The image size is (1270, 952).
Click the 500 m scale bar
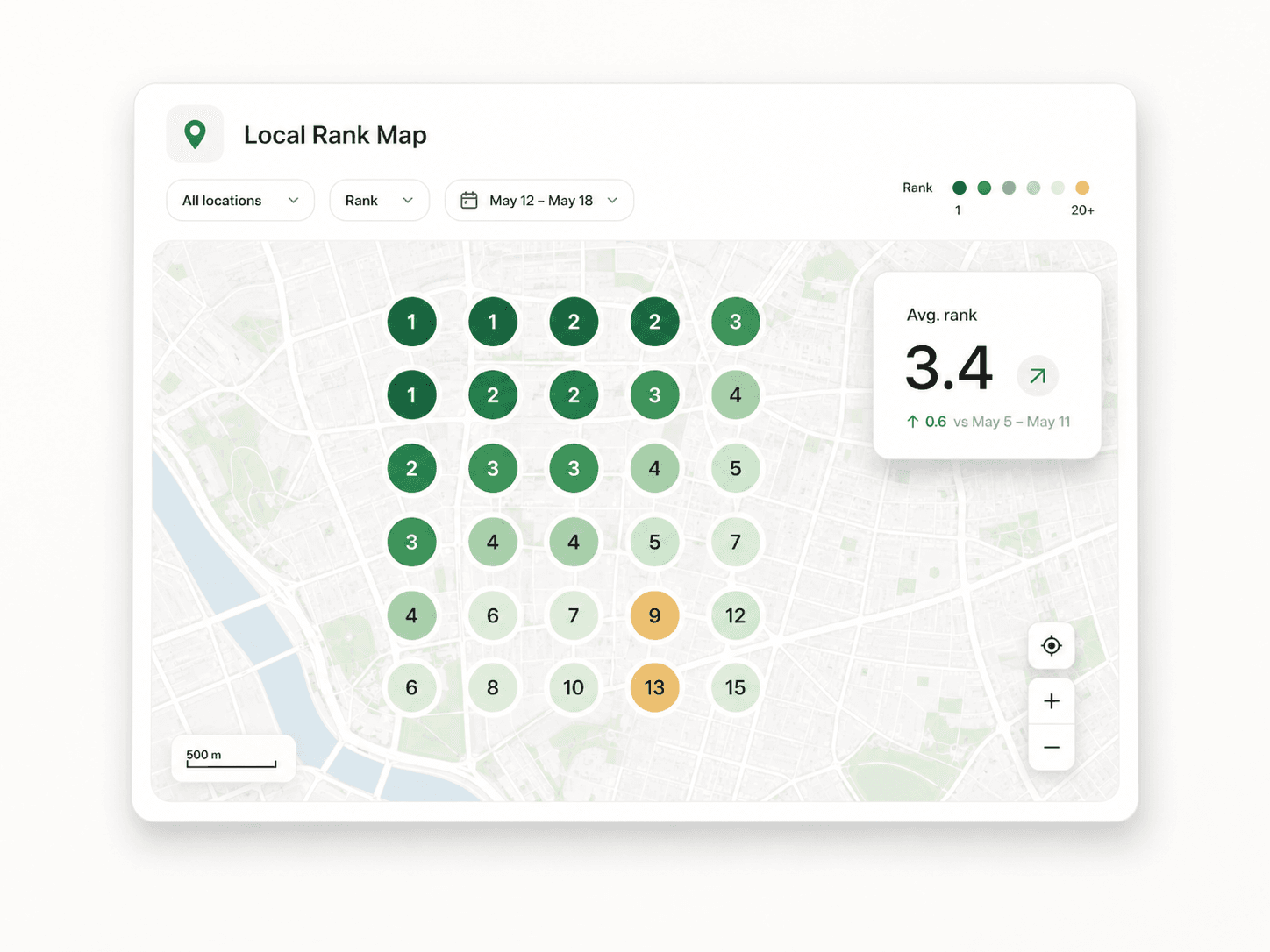(232, 759)
